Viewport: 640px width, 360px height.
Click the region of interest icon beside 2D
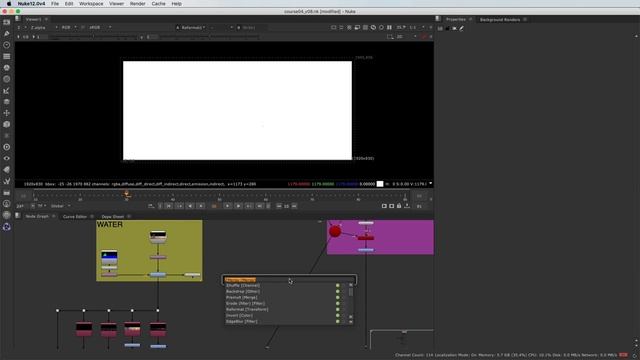[x=390, y=37]
